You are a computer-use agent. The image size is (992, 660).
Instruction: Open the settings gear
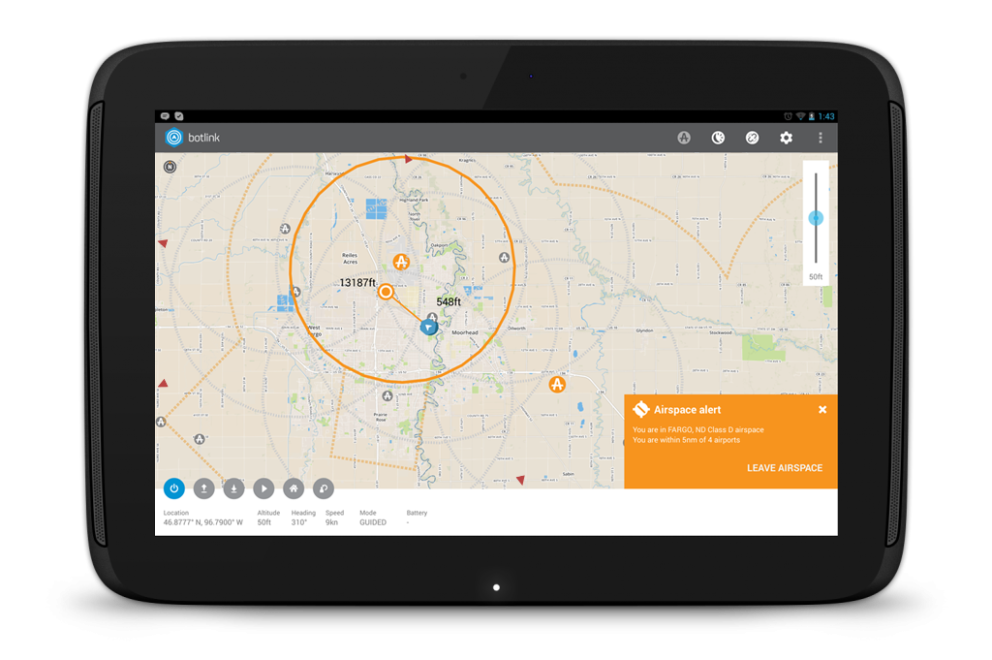tap(786, 137)
